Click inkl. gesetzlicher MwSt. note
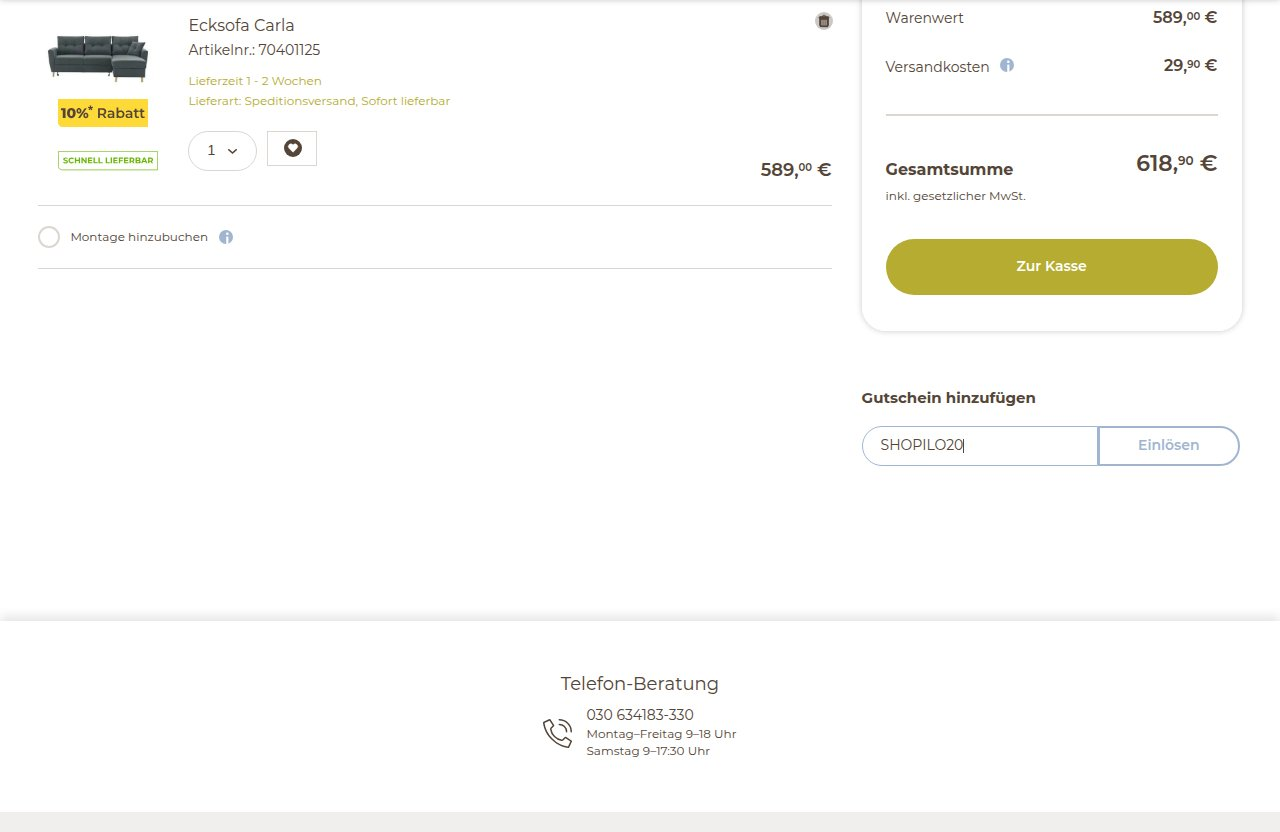 (955, 196)
